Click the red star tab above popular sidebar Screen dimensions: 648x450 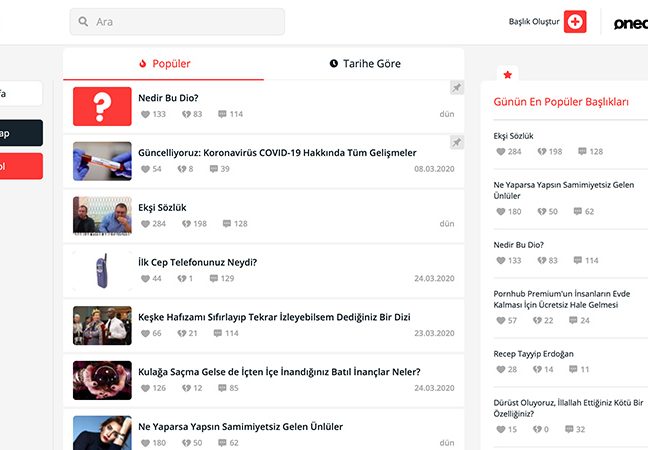pos(507,74)
